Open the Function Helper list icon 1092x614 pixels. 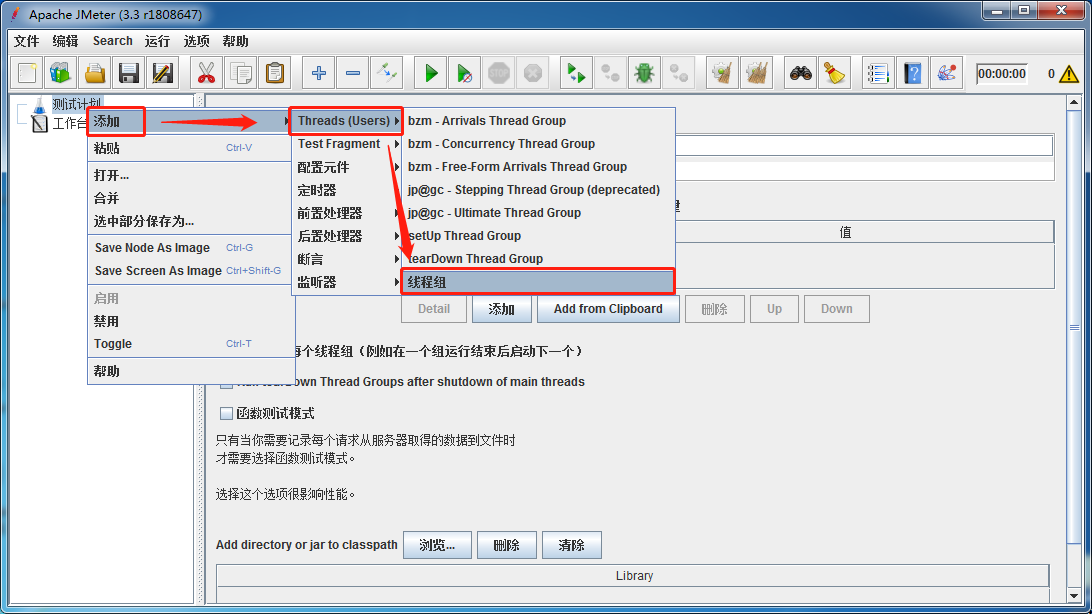click(878, 73)
